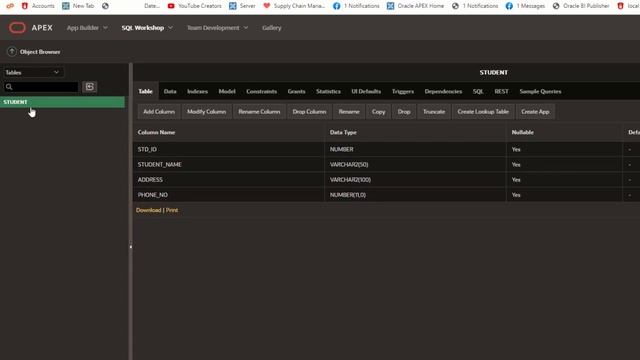Switch to the Statistics tab
Viewport: 640px width, 360px height.
(328, 91)
